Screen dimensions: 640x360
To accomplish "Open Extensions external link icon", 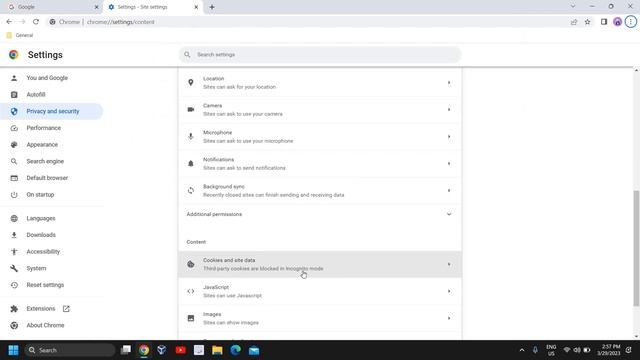I will tap(66, 309).
